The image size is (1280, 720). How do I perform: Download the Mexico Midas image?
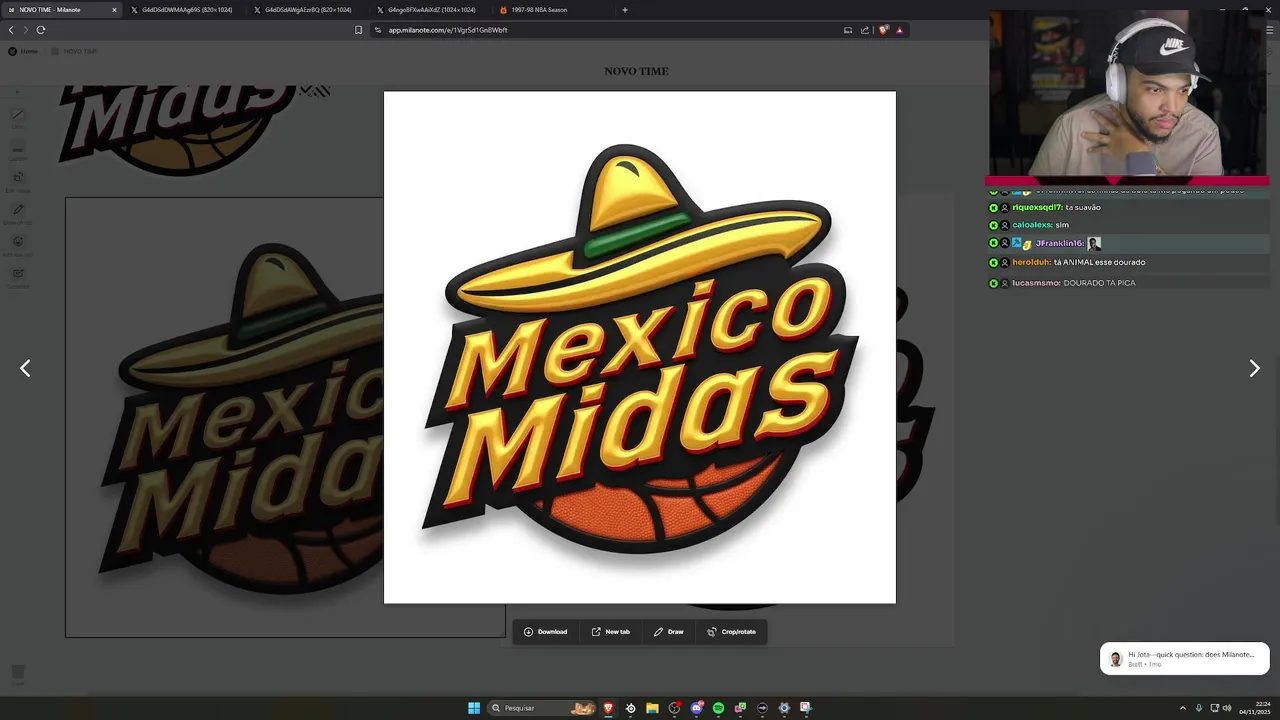point(545,632)
